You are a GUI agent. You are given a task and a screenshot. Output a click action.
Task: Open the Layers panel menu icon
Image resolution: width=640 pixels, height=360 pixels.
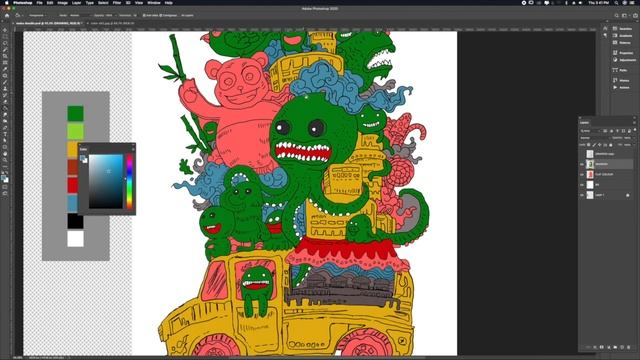tap(634, 122)
